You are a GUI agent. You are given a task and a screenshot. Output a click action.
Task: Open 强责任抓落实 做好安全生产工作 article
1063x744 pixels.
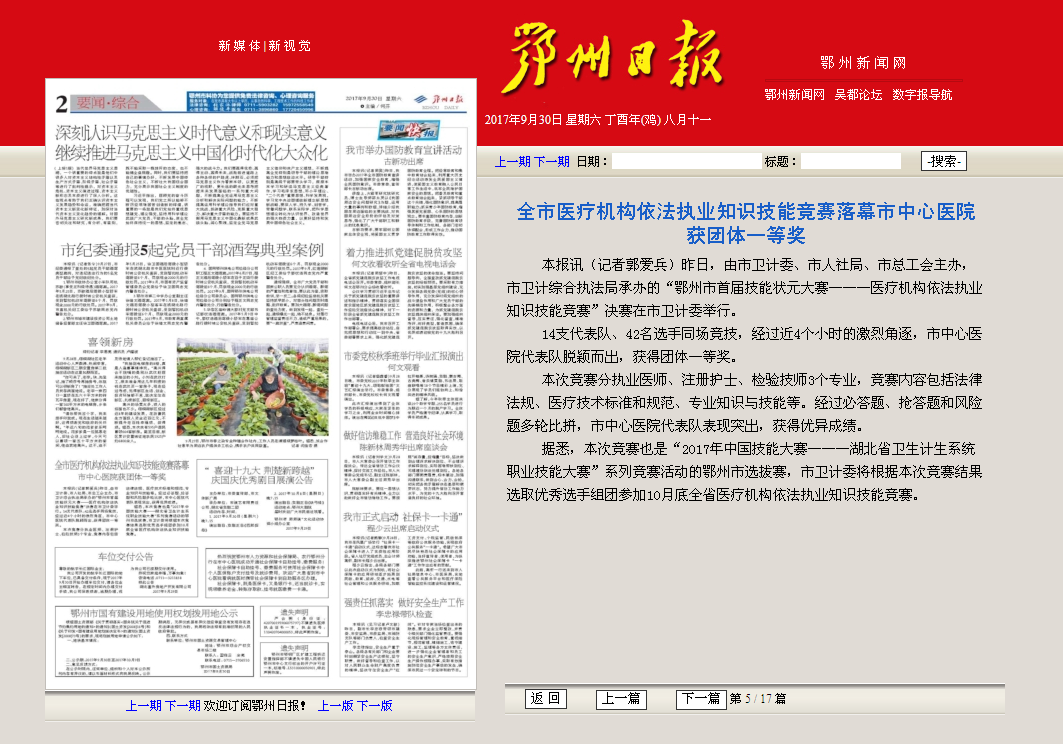point(404,602)
